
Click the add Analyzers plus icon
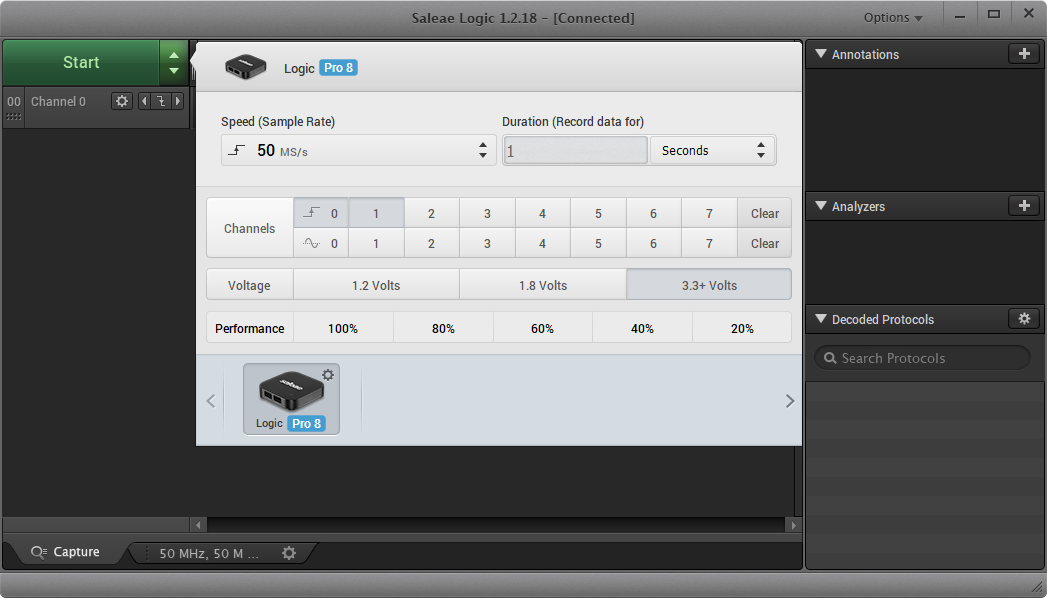tap(1023, 206)
